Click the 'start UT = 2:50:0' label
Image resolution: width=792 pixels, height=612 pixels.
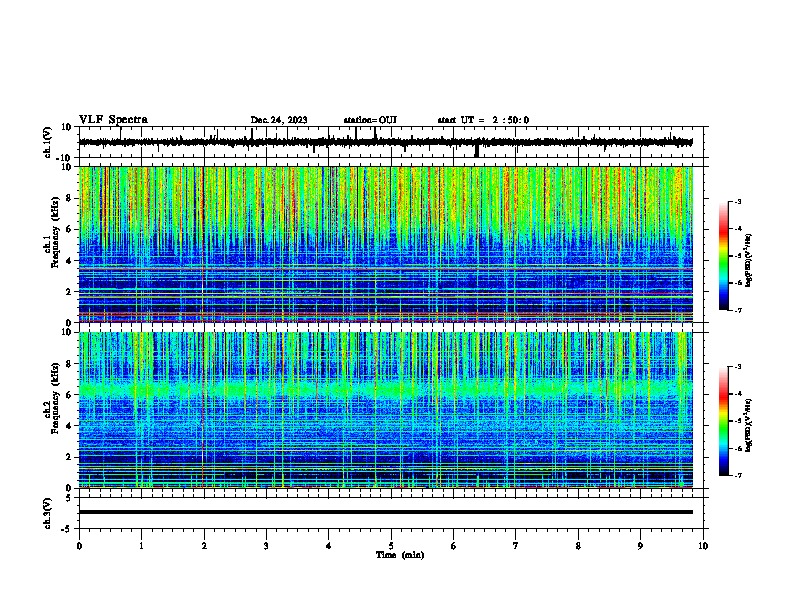click(x=483, y=120)
